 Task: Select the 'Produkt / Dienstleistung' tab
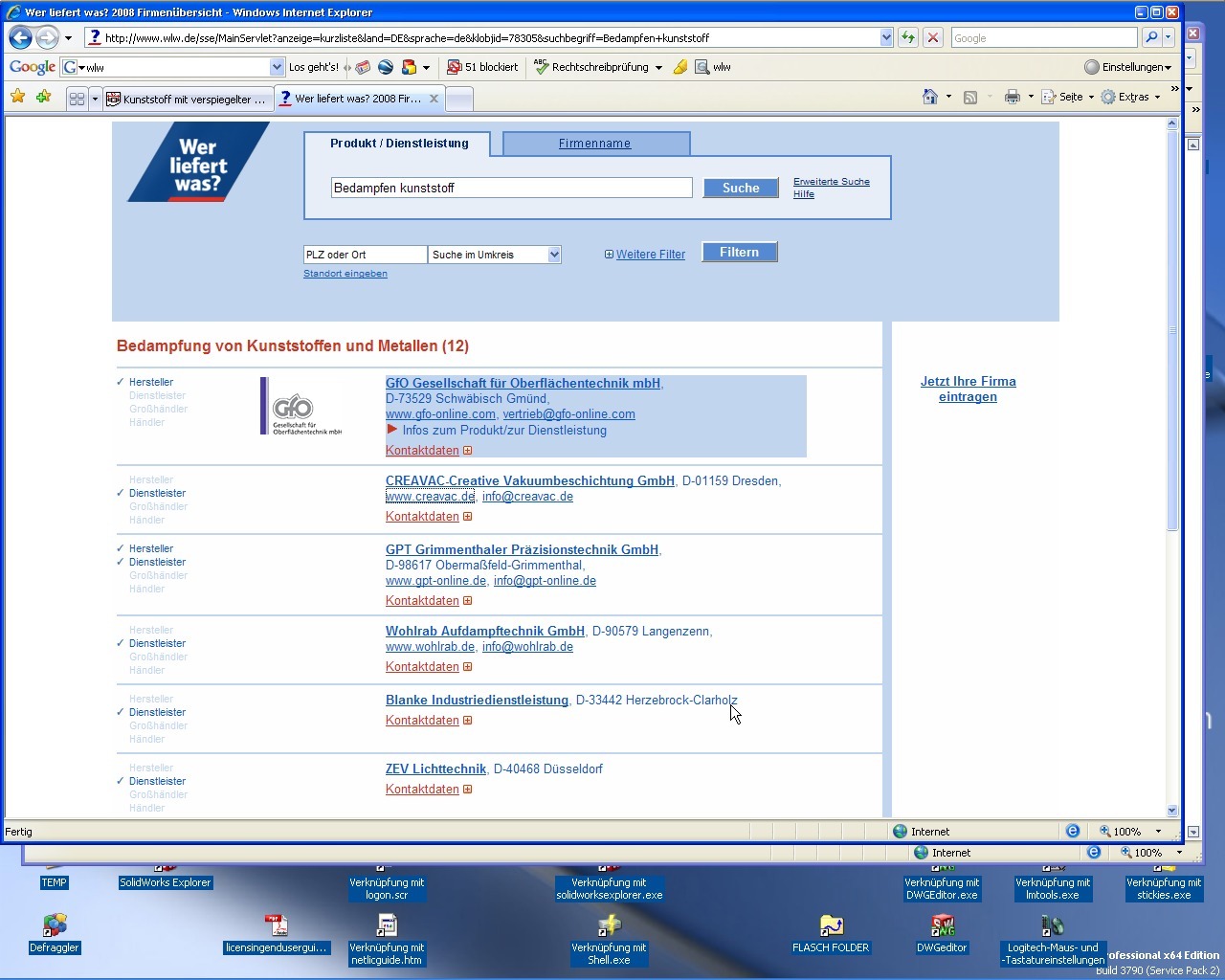[x=399, y=144]
